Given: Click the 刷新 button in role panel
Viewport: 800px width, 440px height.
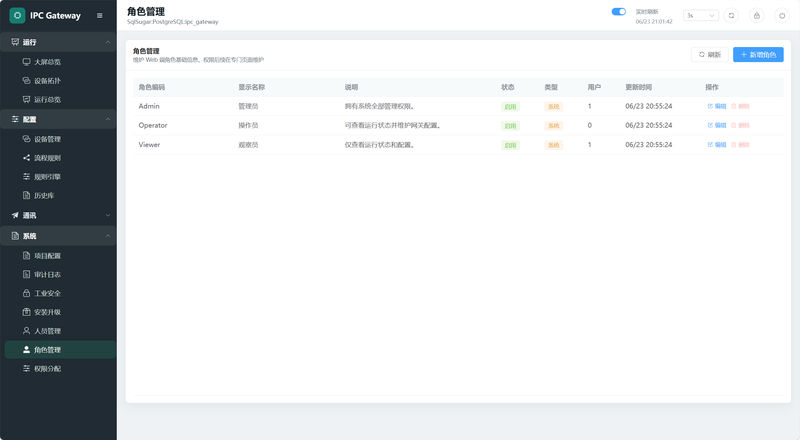Looking at the screenshot, I should (x=710, y=55).
